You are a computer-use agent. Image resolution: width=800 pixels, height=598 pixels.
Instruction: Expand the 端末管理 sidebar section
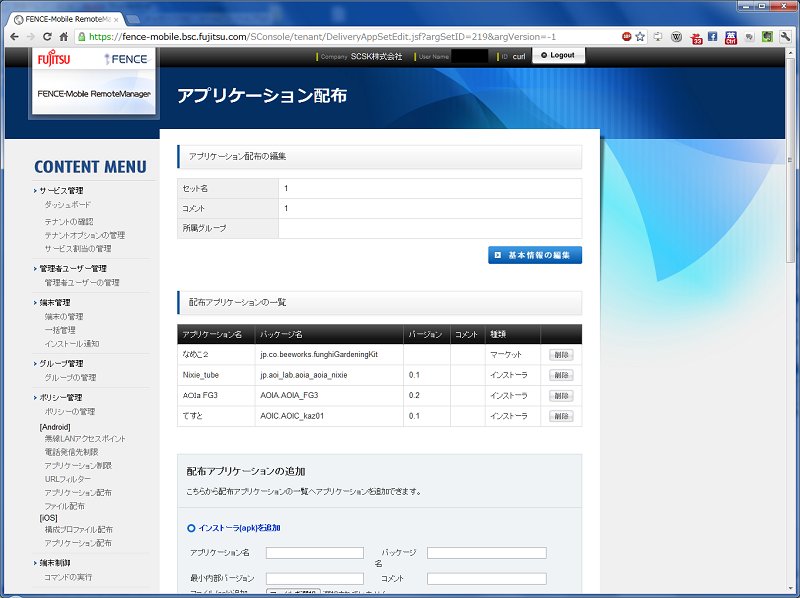pos(54,302)
